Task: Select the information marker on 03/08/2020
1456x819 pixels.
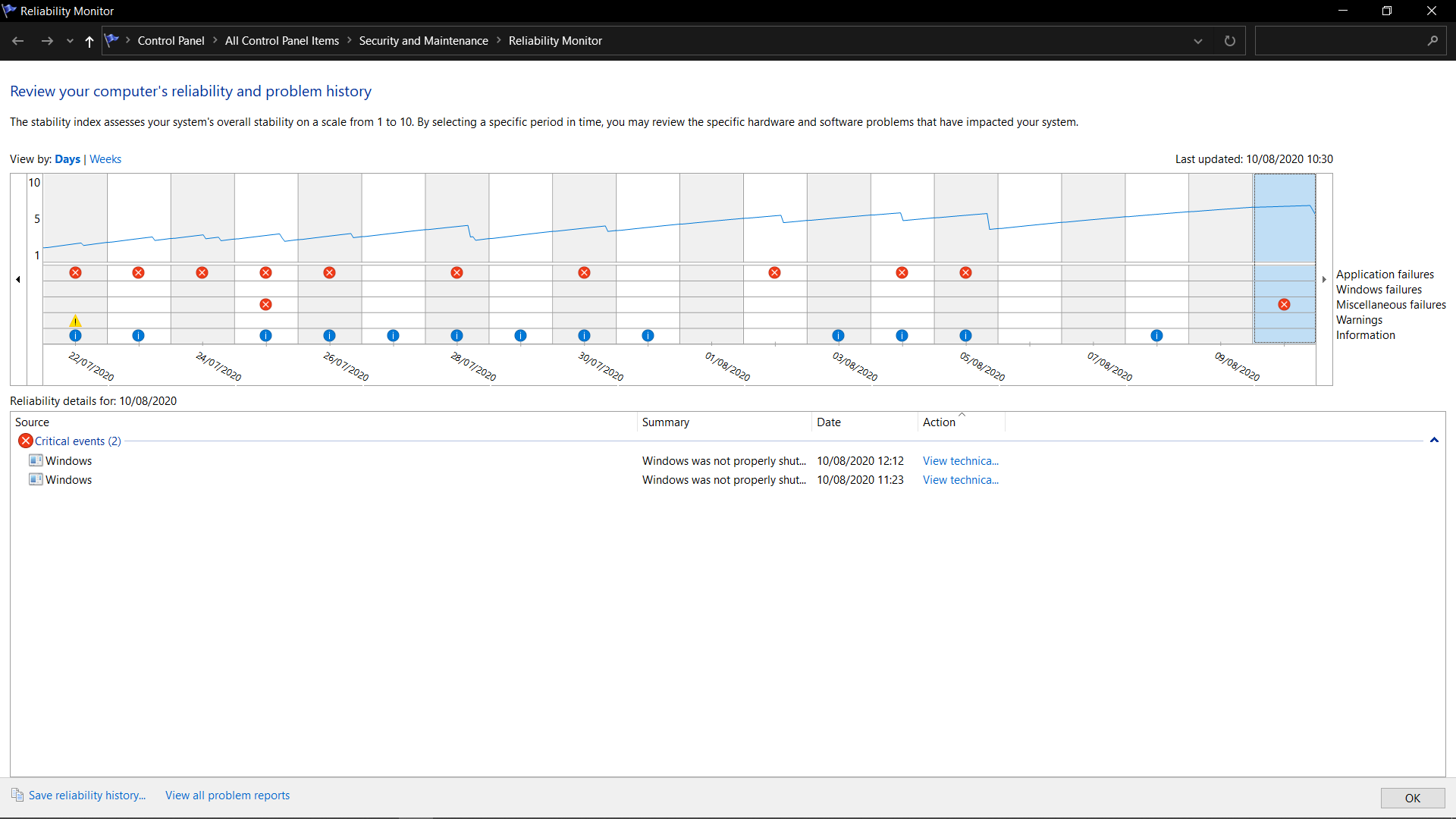Action: [x=838, y=335]
